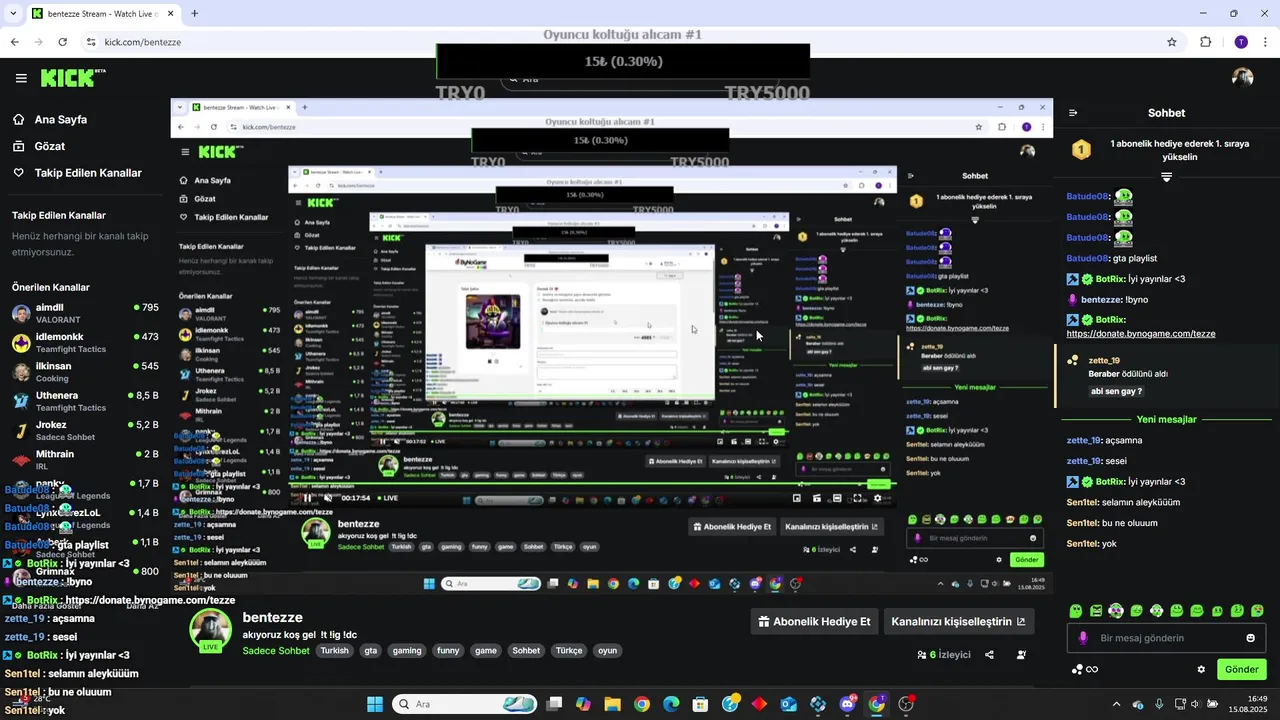Open the Chrome profile avatar
The image size is (1280, 720).
1241,42
